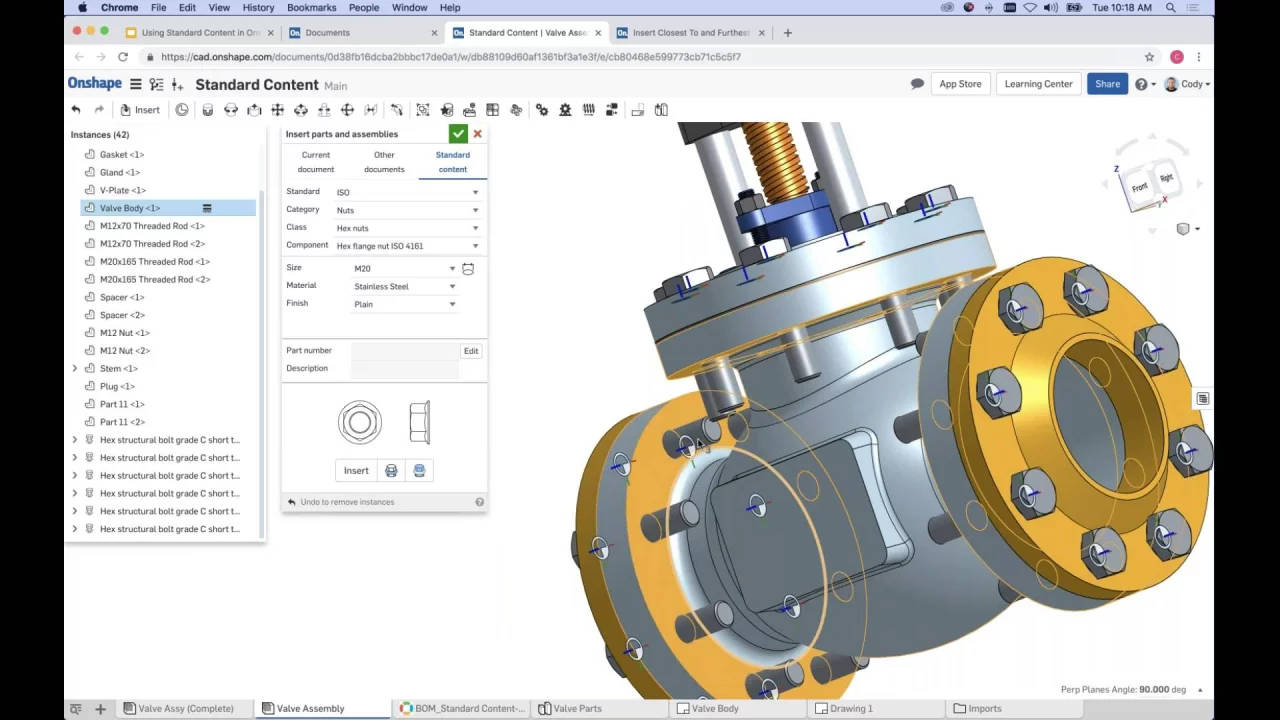Click the printer icon beside the Insert button
This screenshot has width=1280, height=720.
(389, 470)
